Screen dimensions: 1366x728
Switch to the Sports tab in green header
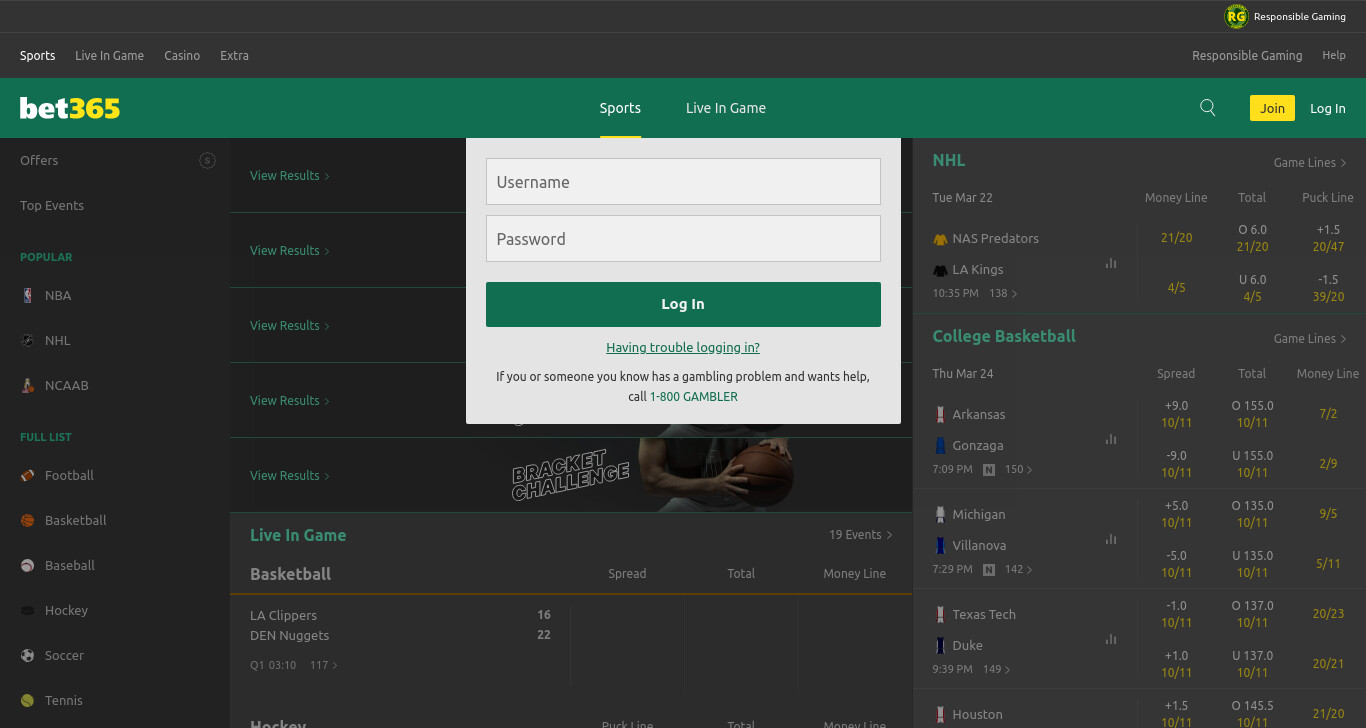point(620,108)
